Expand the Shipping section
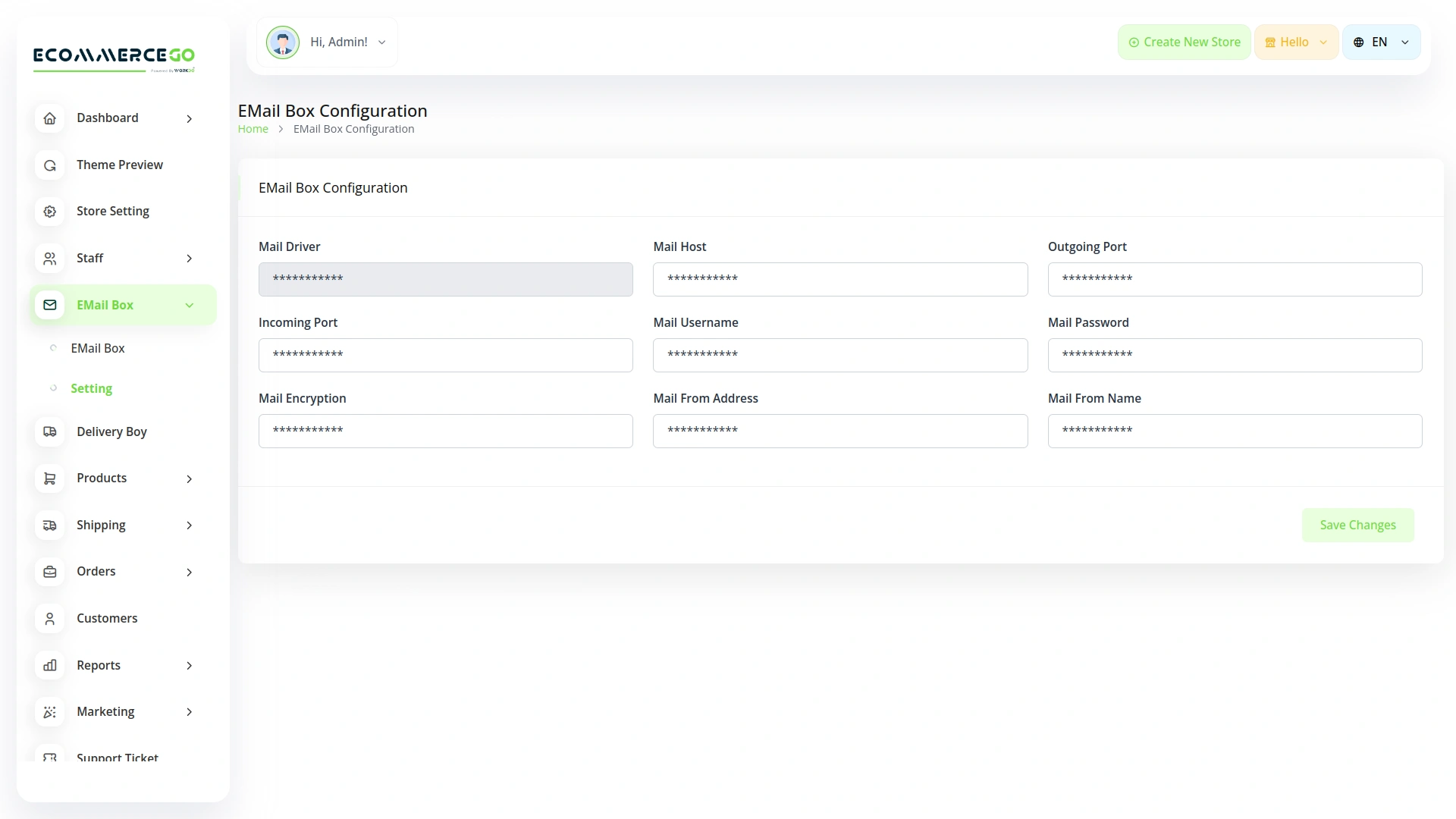 tap(189, 525)
